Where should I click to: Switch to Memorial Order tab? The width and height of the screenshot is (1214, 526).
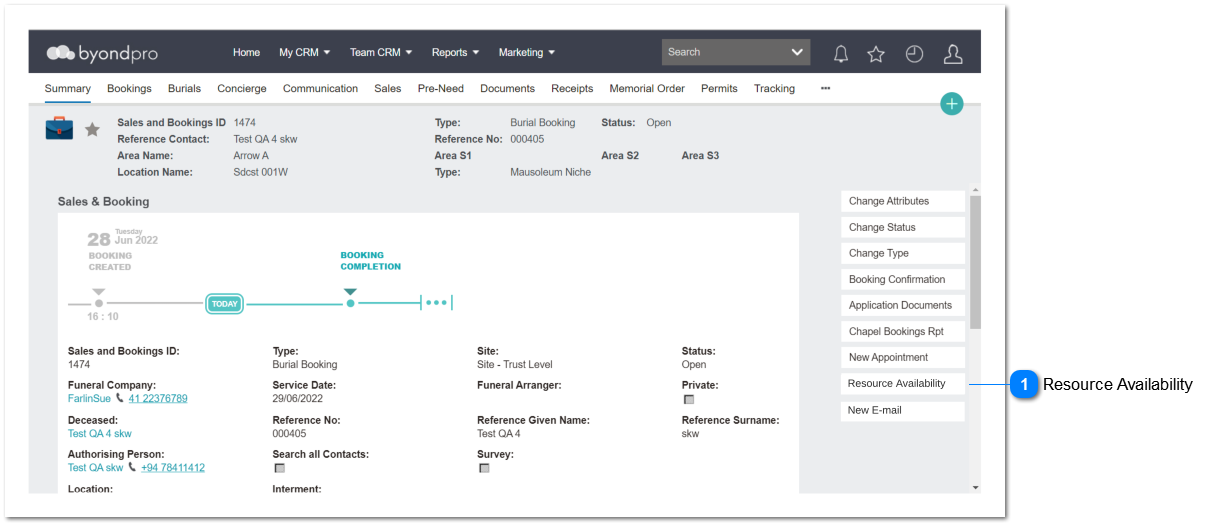pyautogui.click(x=647, y=88)
